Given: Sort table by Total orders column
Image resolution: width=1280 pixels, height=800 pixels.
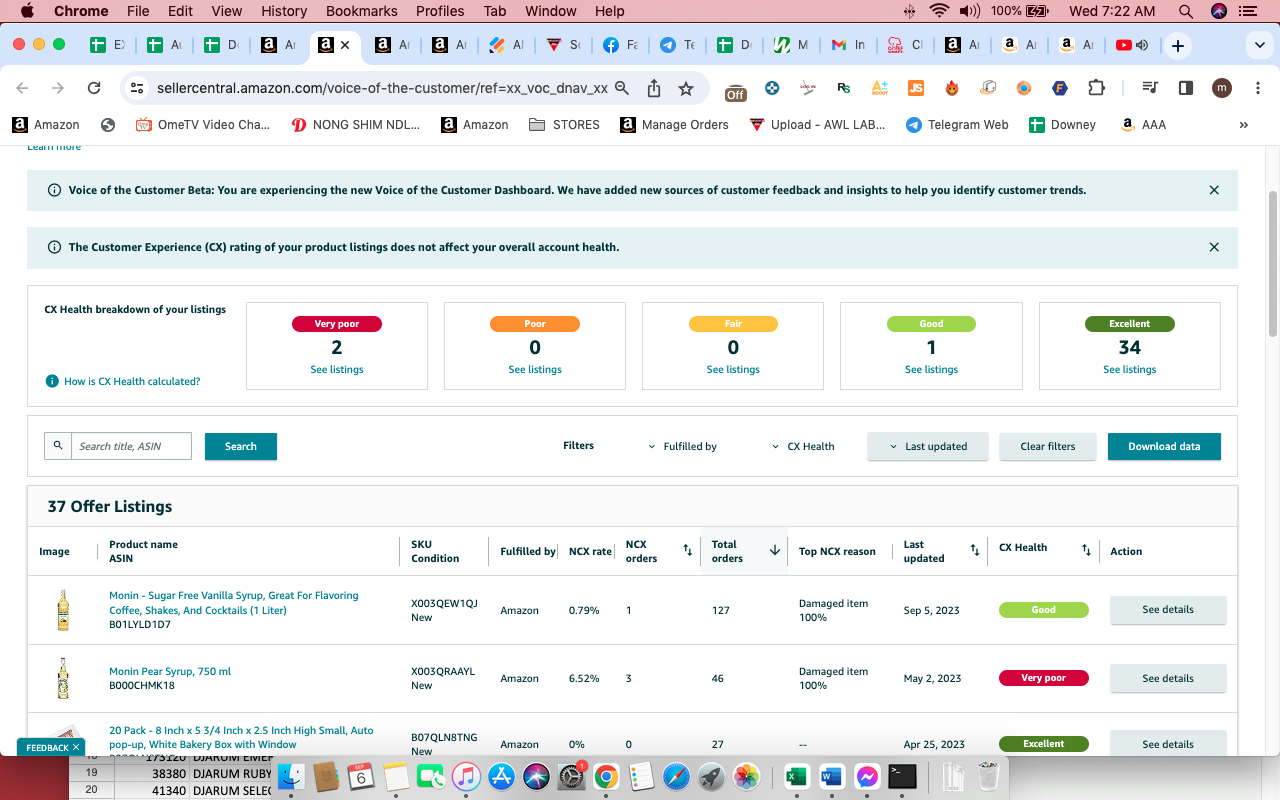Looking at the screenshot, I should click(x=775, y=551).
